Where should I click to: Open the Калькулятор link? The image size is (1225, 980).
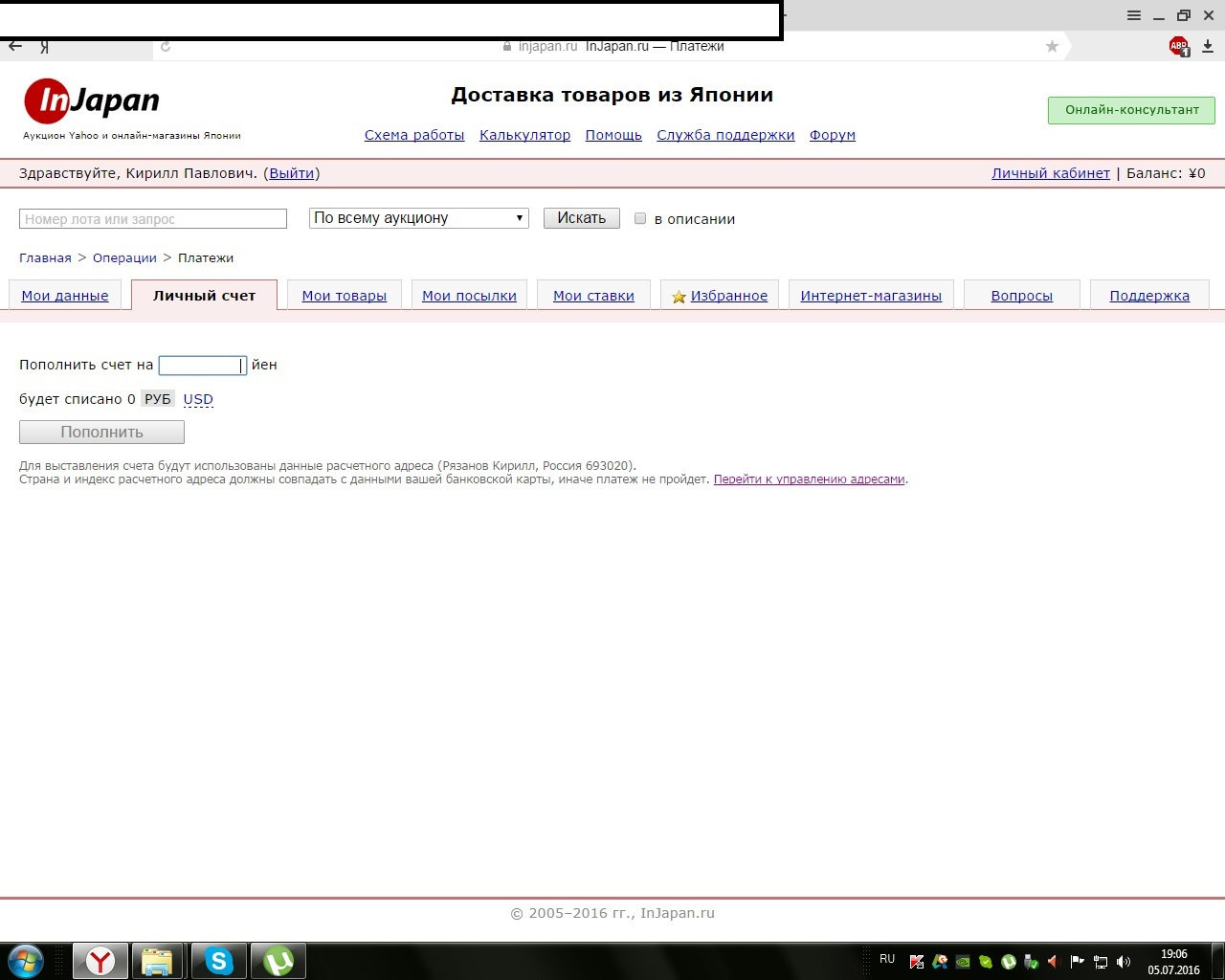(524, 135)
